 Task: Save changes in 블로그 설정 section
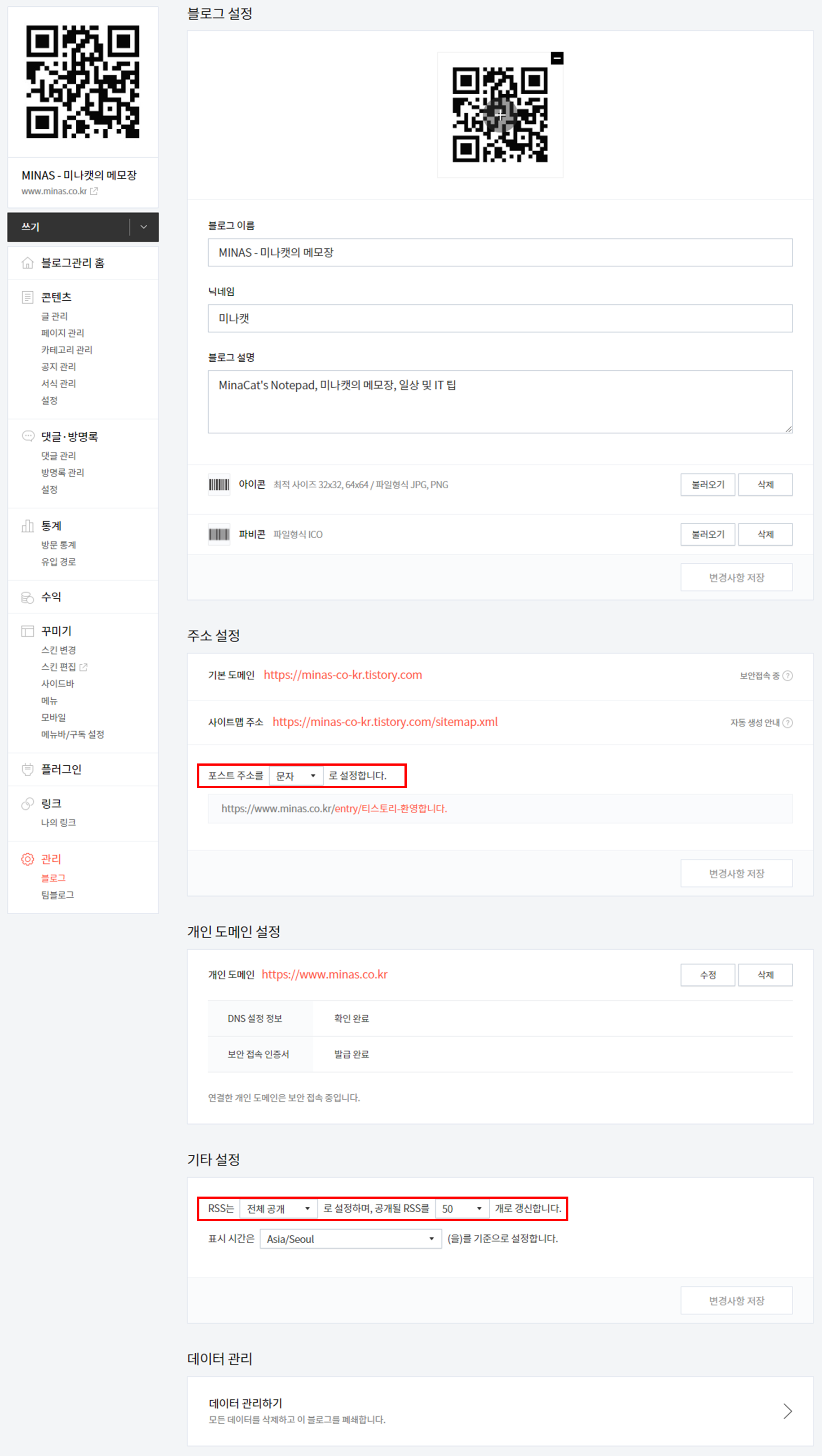pos(737,577)
